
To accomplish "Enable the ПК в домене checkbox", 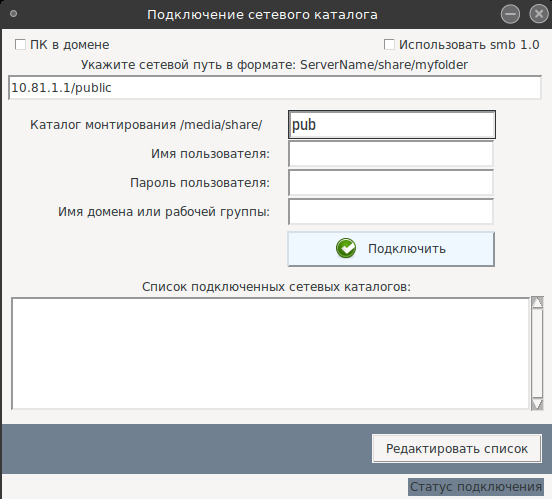I will pos(20,45).
